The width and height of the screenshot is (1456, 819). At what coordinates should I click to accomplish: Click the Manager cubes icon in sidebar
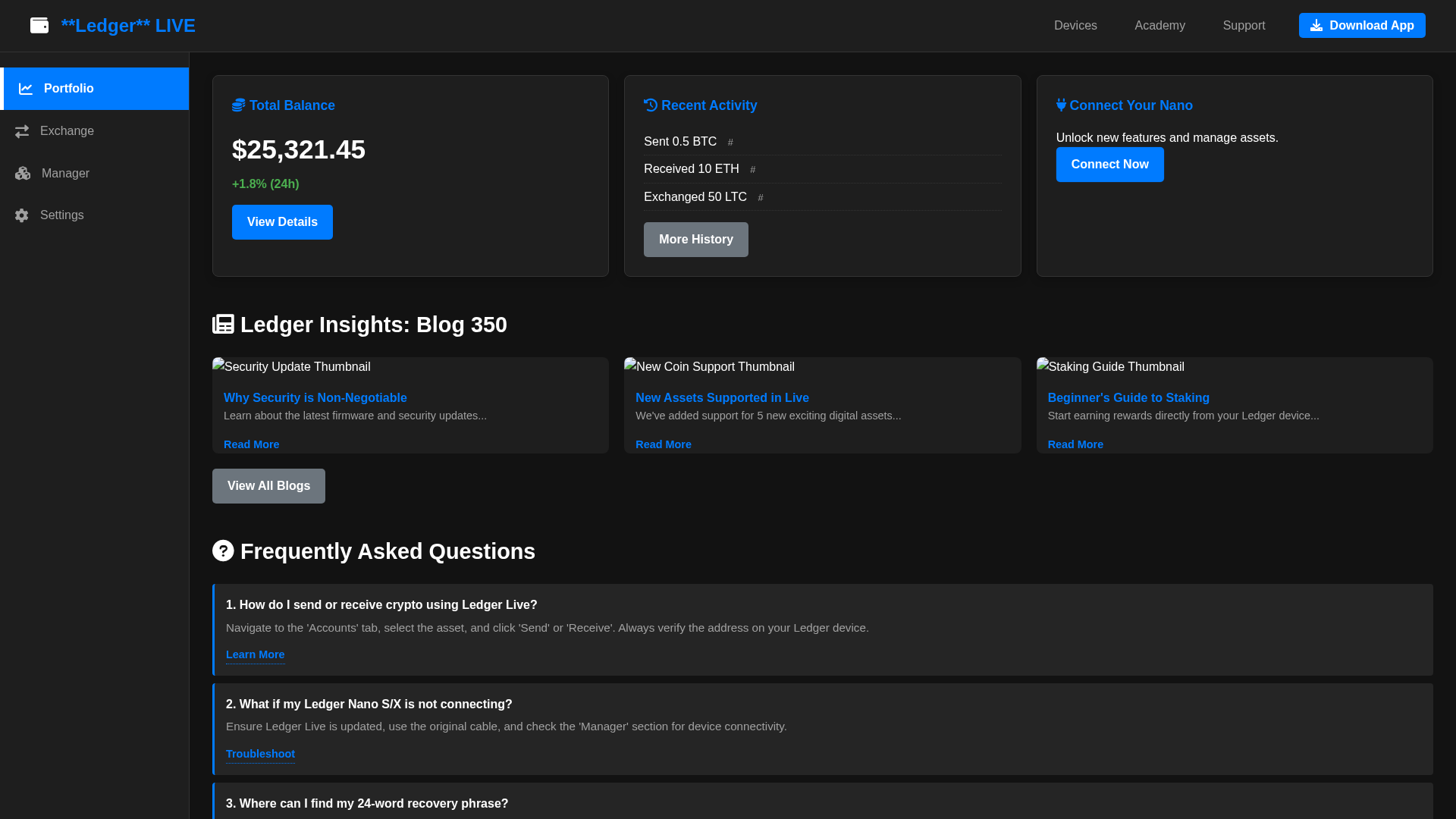tap(23, 174)
